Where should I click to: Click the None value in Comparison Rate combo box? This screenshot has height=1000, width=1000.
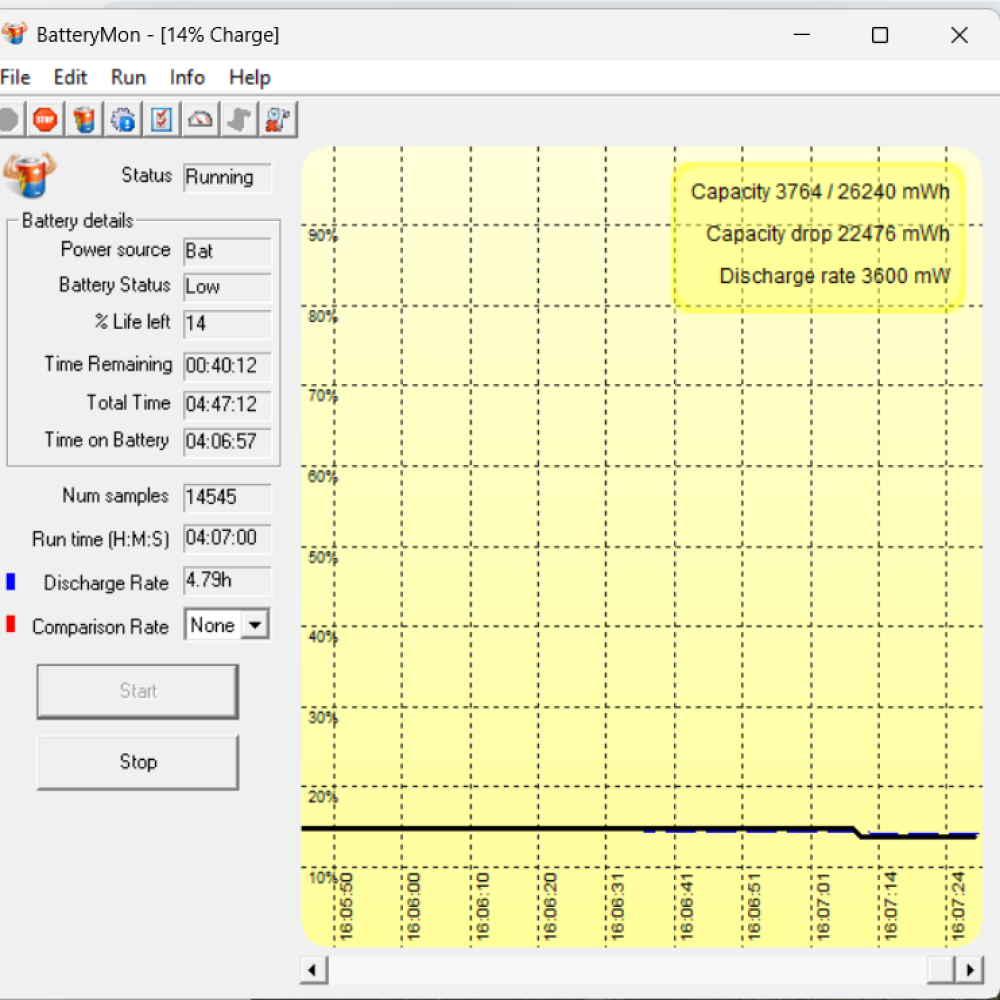pyautogui.click(x=213, y=625)
